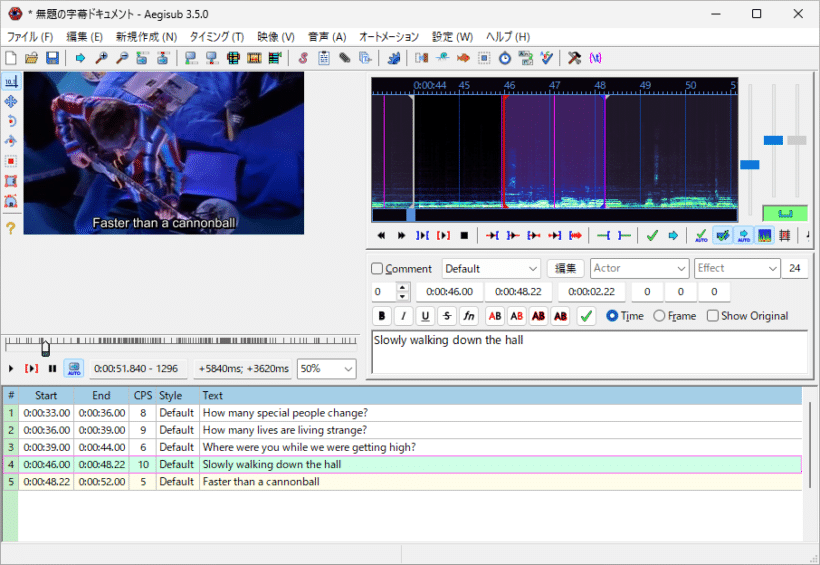The image size is (820, 565).
Task: Click the fn font name button
Action: tap(469, 316)
